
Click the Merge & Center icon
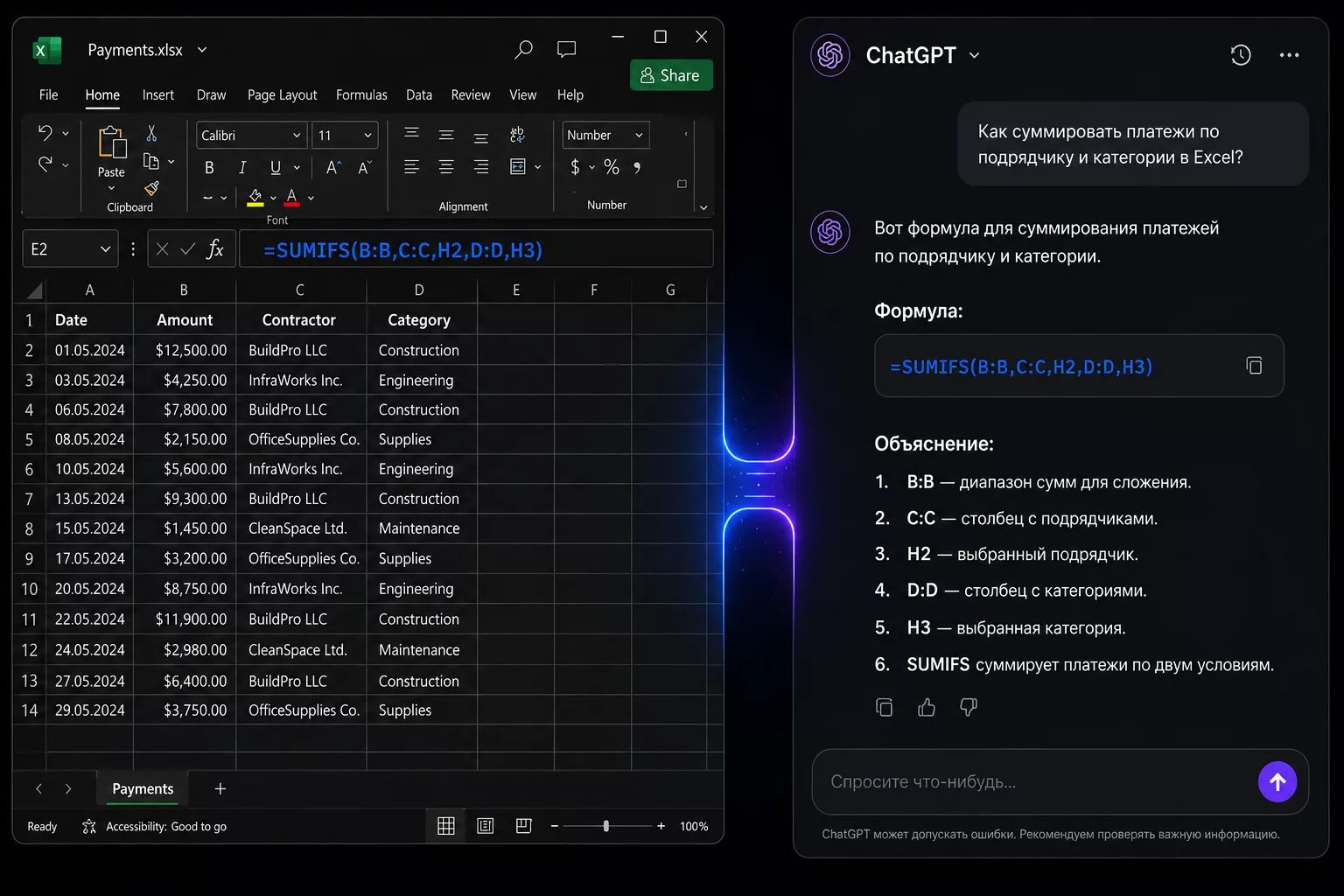pos(518,166)
